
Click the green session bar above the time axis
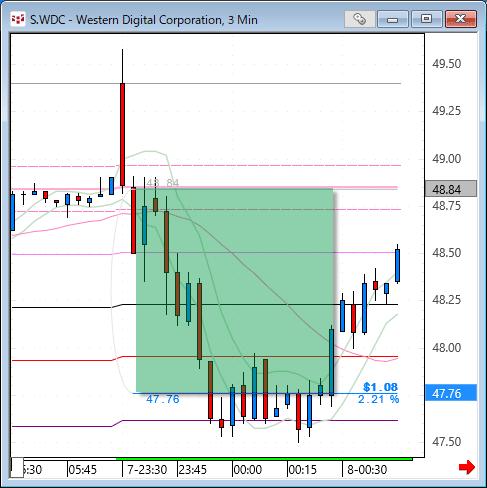click(264, 459)
